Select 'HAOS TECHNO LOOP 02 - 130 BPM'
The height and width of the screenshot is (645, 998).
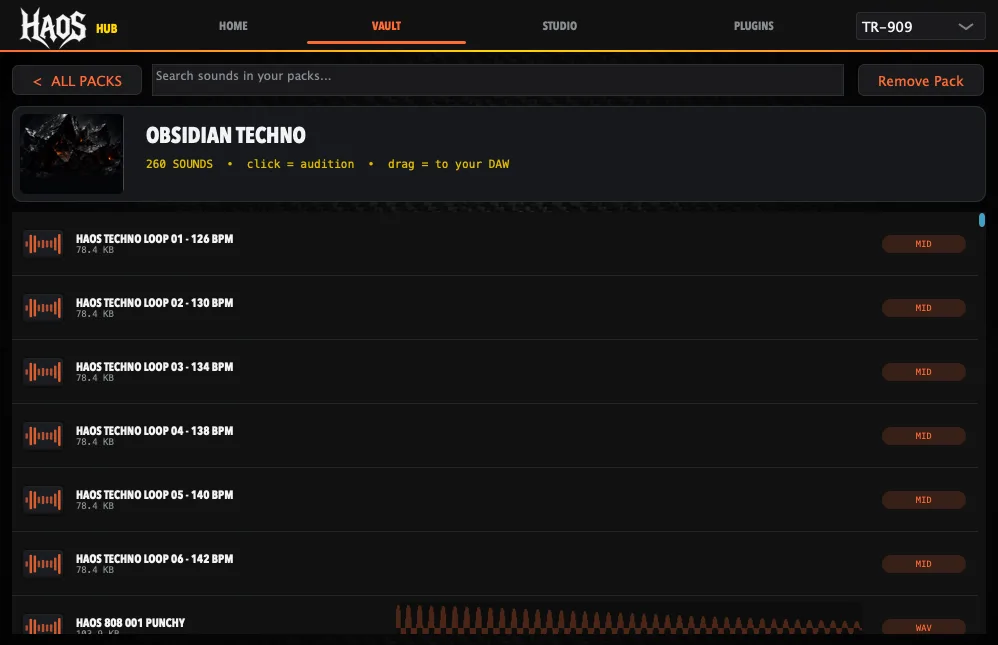[155, 302]
